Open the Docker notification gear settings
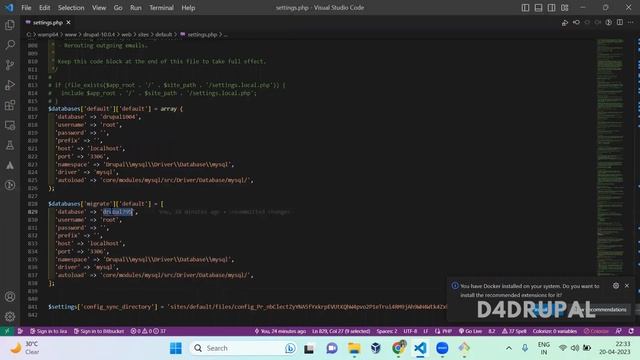The width and height of the screenshot is (640, 360). pos(616,286)
